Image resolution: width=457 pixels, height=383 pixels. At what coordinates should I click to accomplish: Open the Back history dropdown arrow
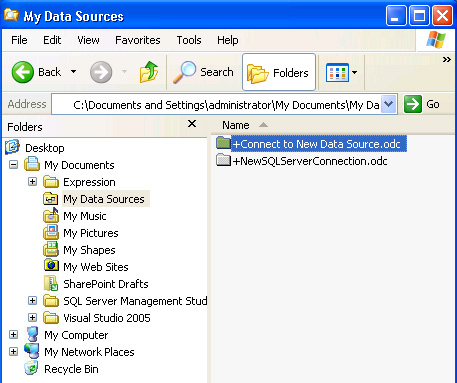pyautogui.click(x=73, y=72)
